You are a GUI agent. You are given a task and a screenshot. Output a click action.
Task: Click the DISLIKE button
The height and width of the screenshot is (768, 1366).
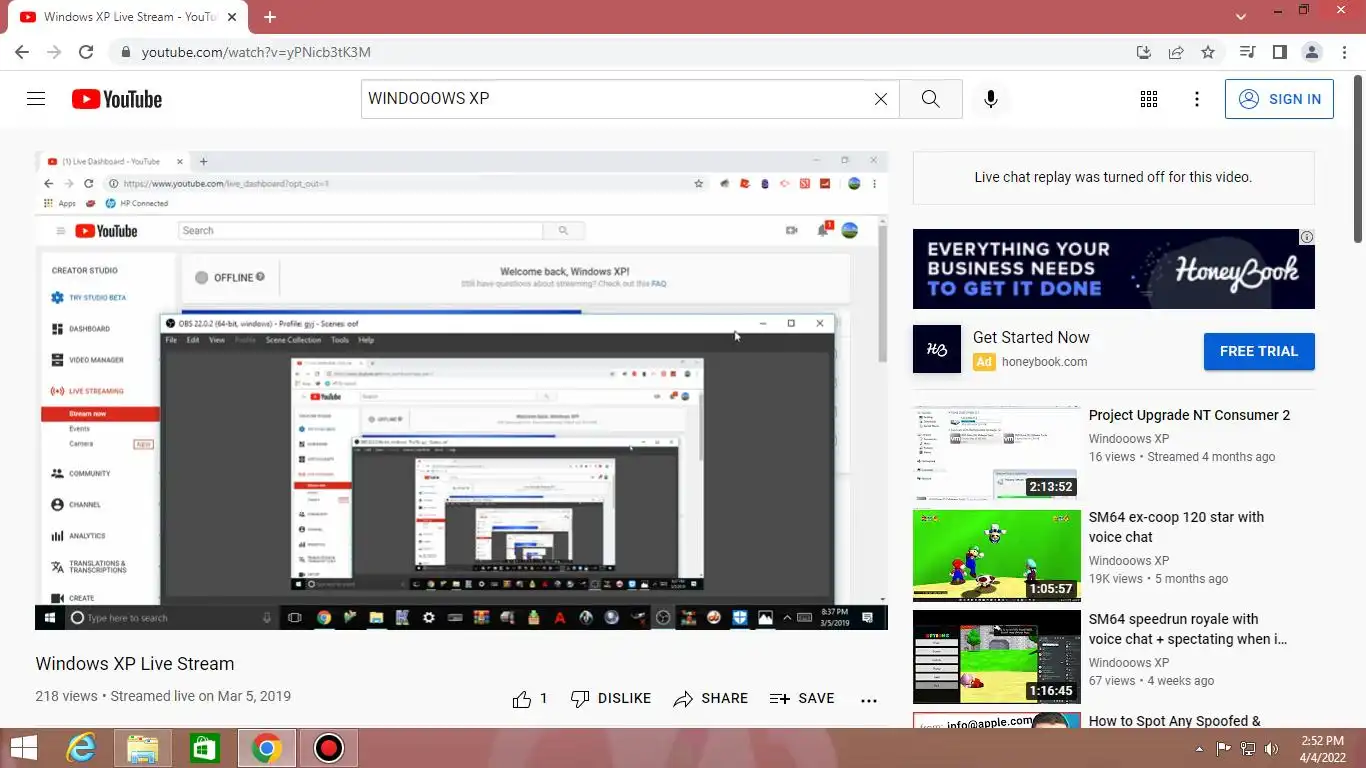pos(611,699)
